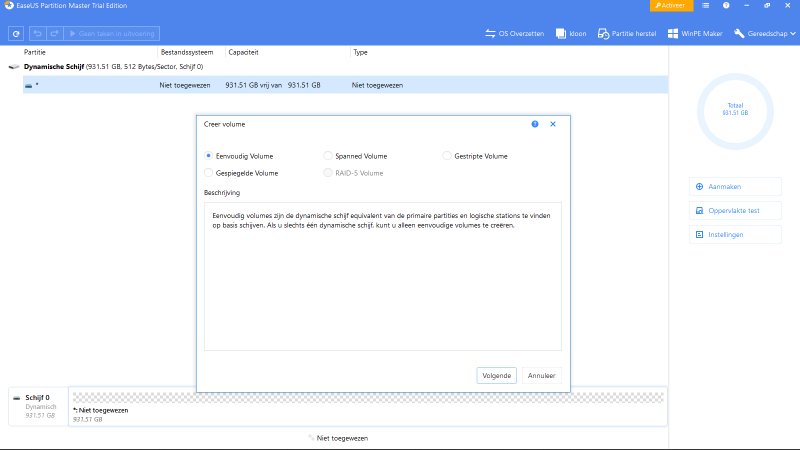Click Aanmaken in the side panel

735,187
